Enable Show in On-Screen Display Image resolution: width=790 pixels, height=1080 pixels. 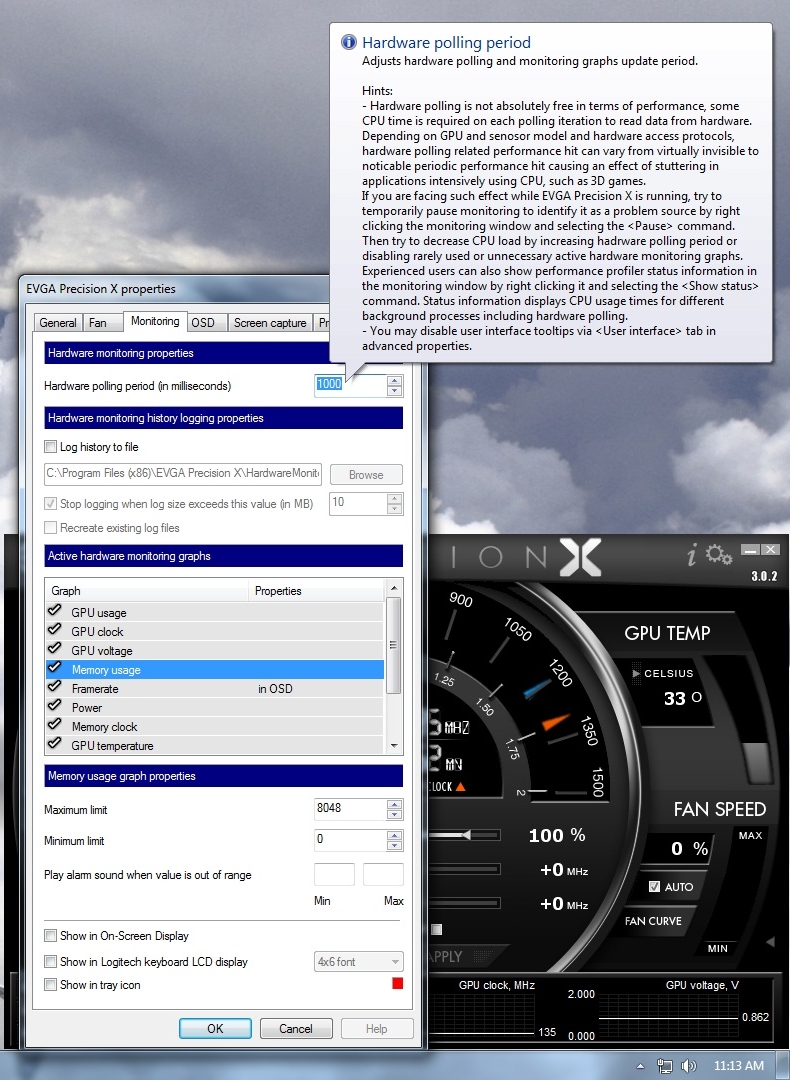click(x=50, y=935)
